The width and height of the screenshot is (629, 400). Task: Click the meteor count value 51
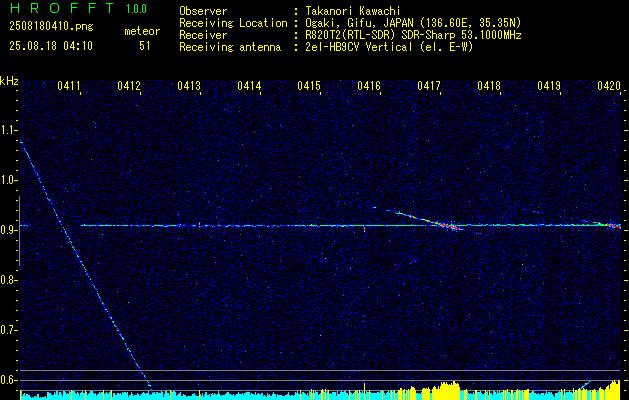[x=145, y=46]
